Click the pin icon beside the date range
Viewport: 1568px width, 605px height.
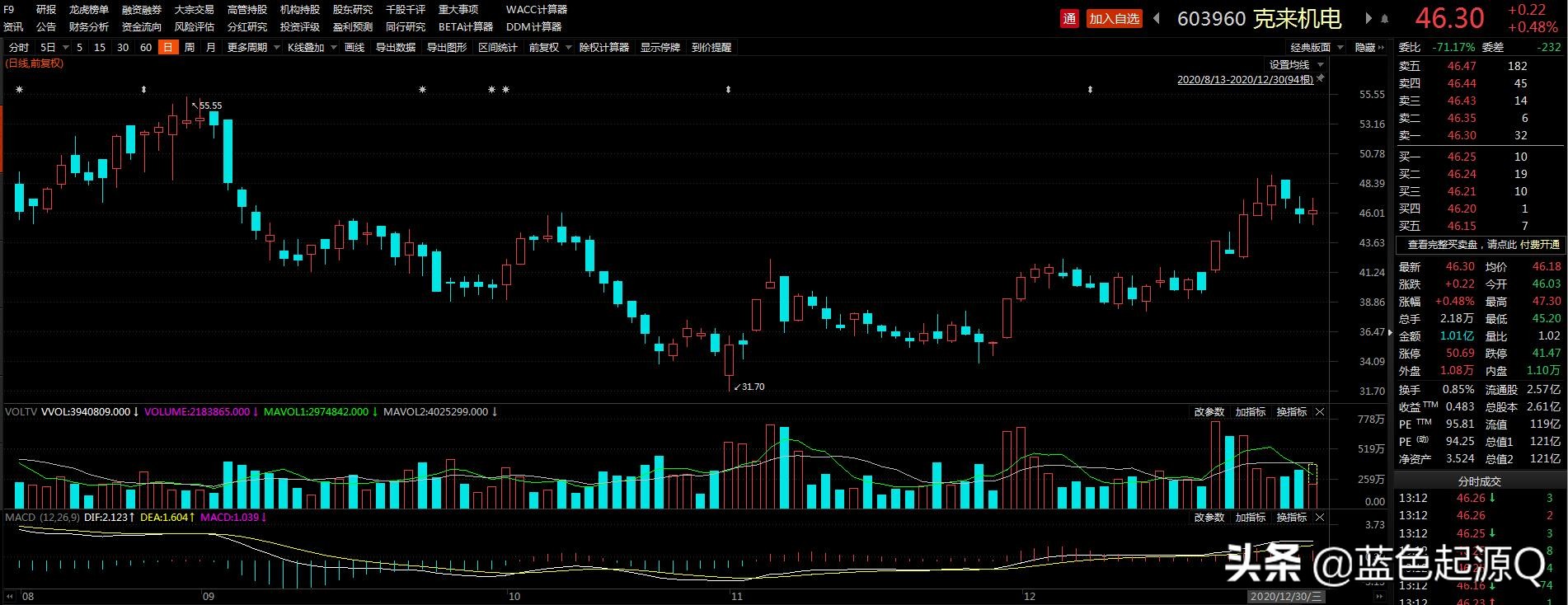[1321, 79]
